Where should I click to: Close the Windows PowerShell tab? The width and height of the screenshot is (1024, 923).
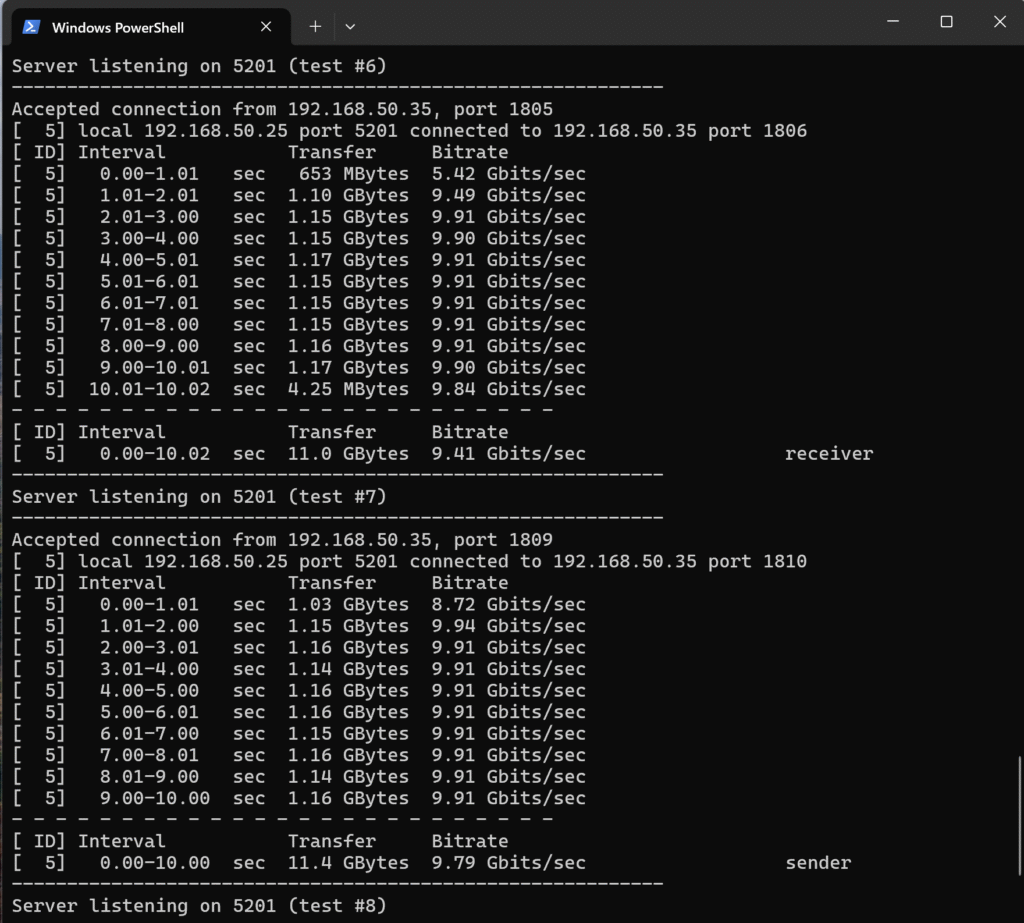pyautogui.click(x=266, y=27)
